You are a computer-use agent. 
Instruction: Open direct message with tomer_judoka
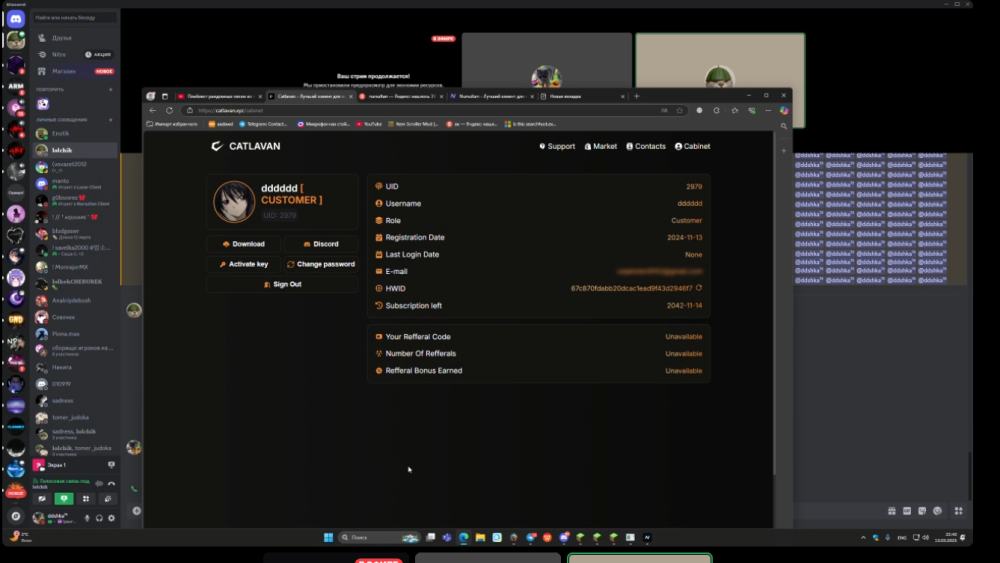[x=75, y=417]
